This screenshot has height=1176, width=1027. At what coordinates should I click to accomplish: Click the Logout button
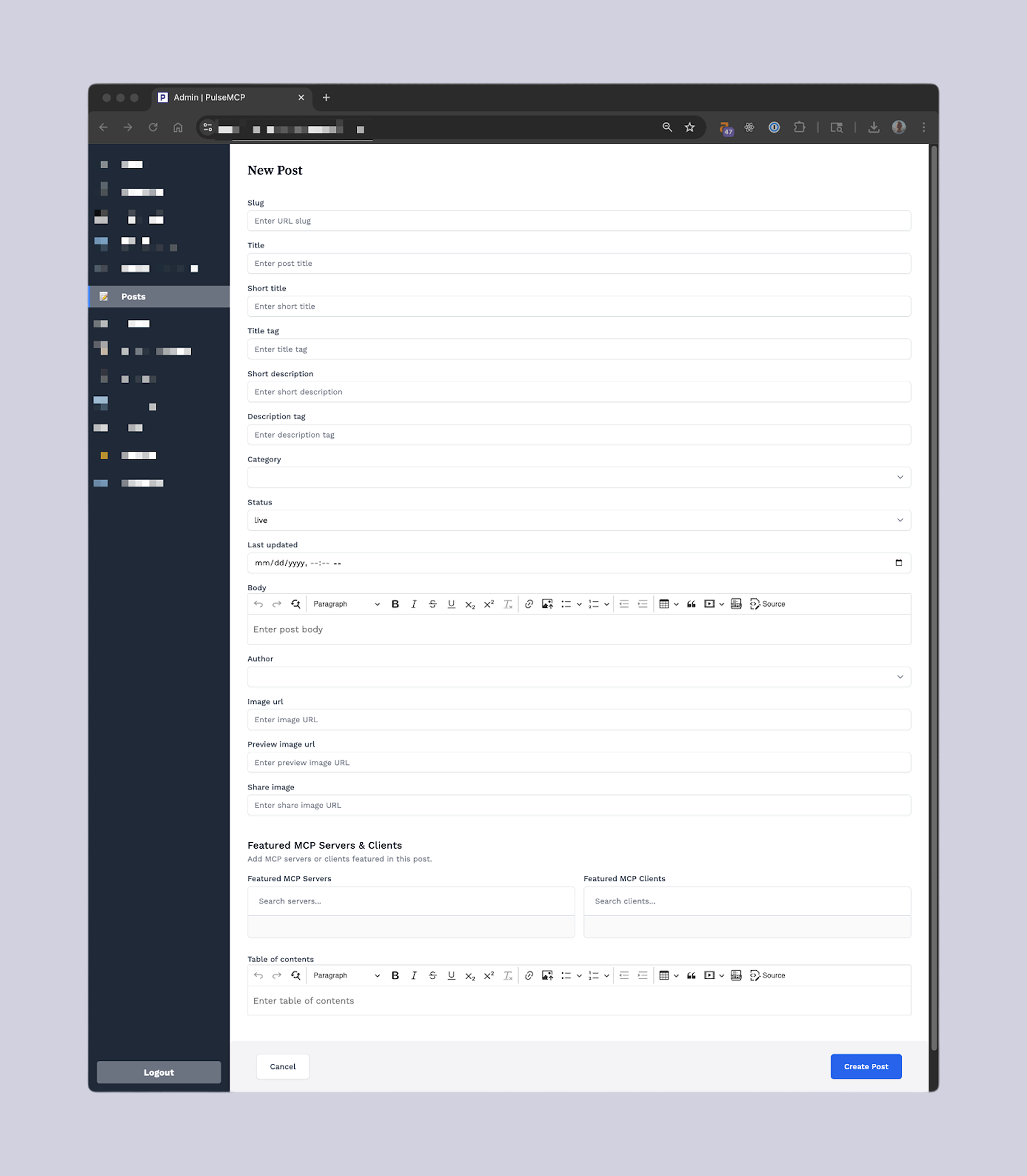159,1072
